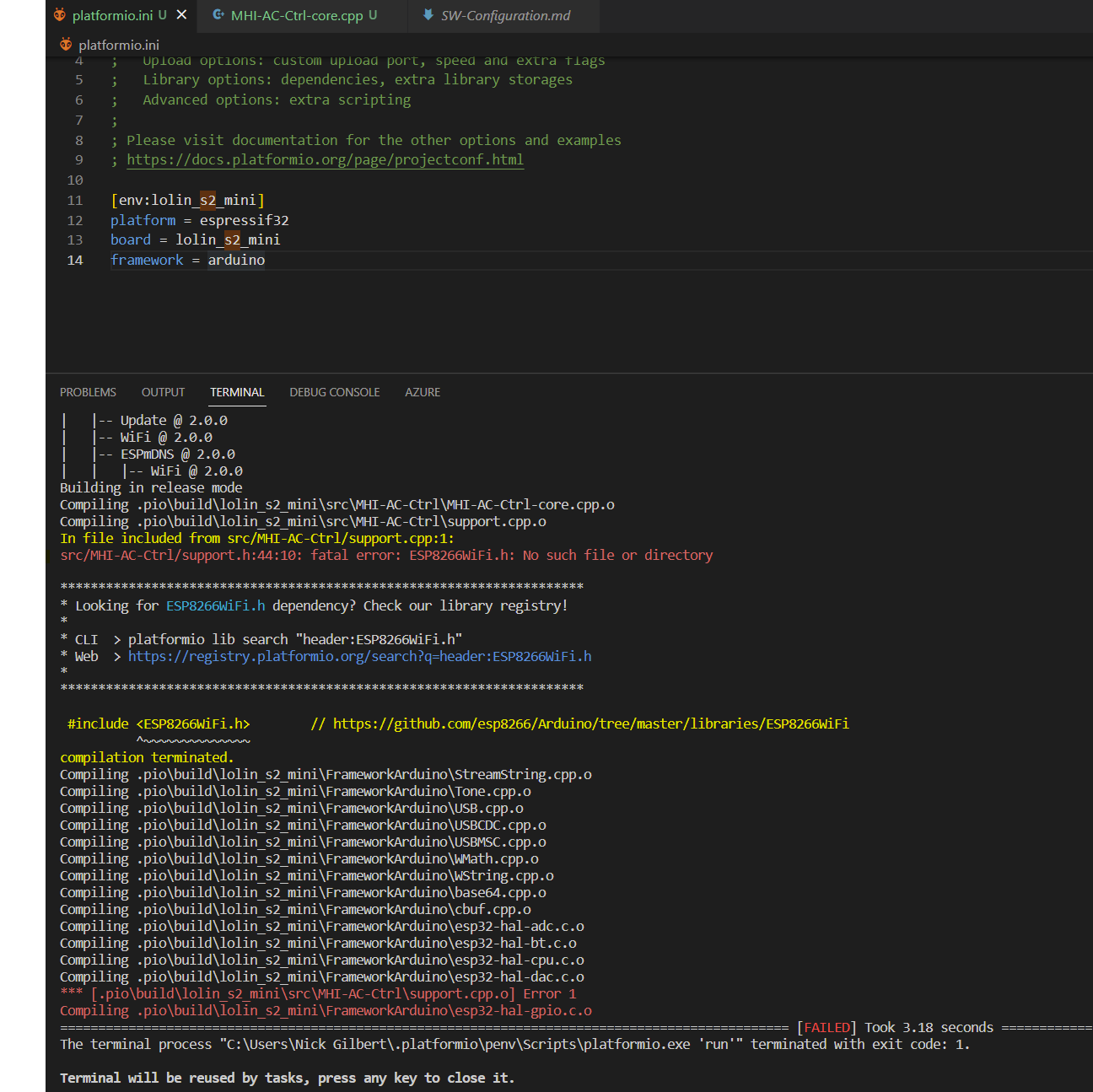Click the C++ file icon on MHI-AC-Ctrl-core.cpp tab
Image resolution: width=1093 pixels, height=1092 pixels.
click(x=218, y=15)
